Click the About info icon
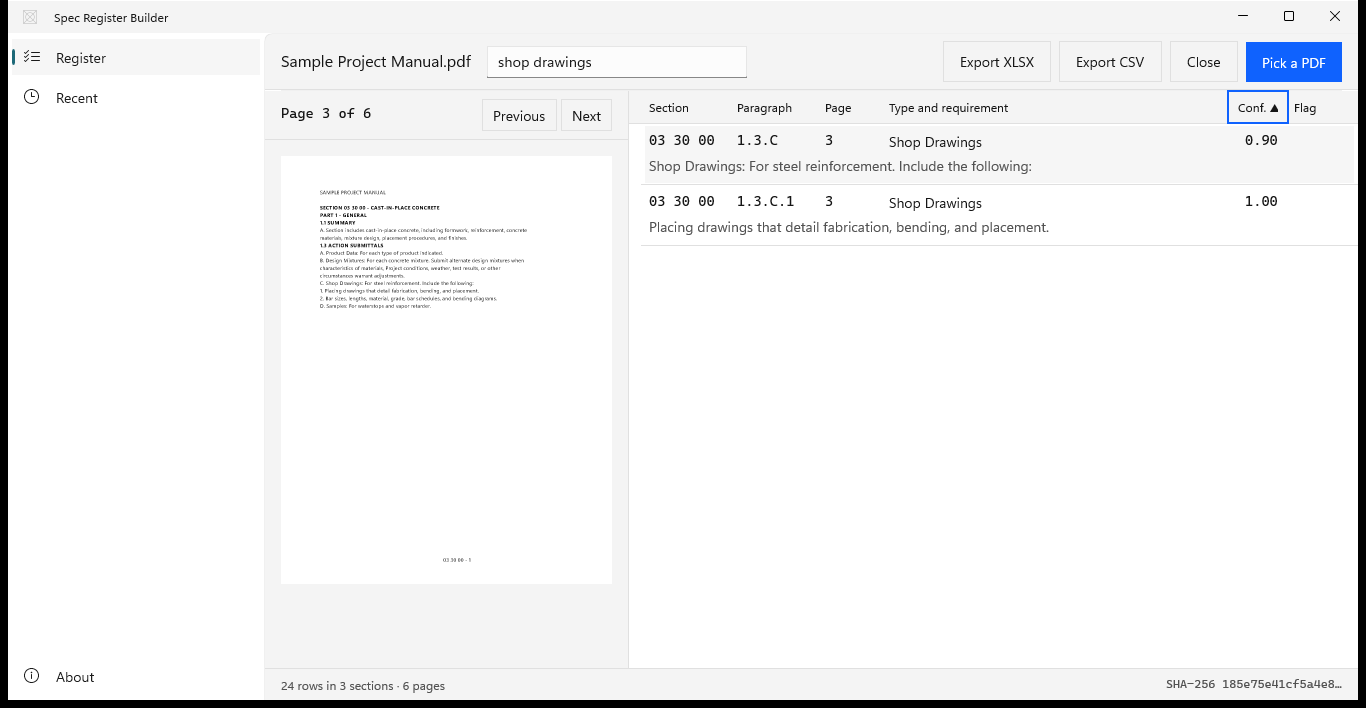1366x708 pixels. click(32, 676)
